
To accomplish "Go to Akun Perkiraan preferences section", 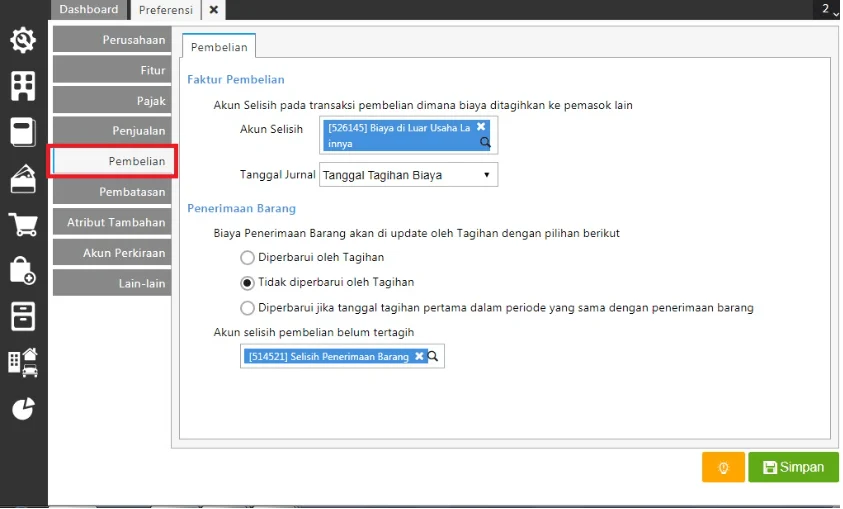I will [110, 253].
